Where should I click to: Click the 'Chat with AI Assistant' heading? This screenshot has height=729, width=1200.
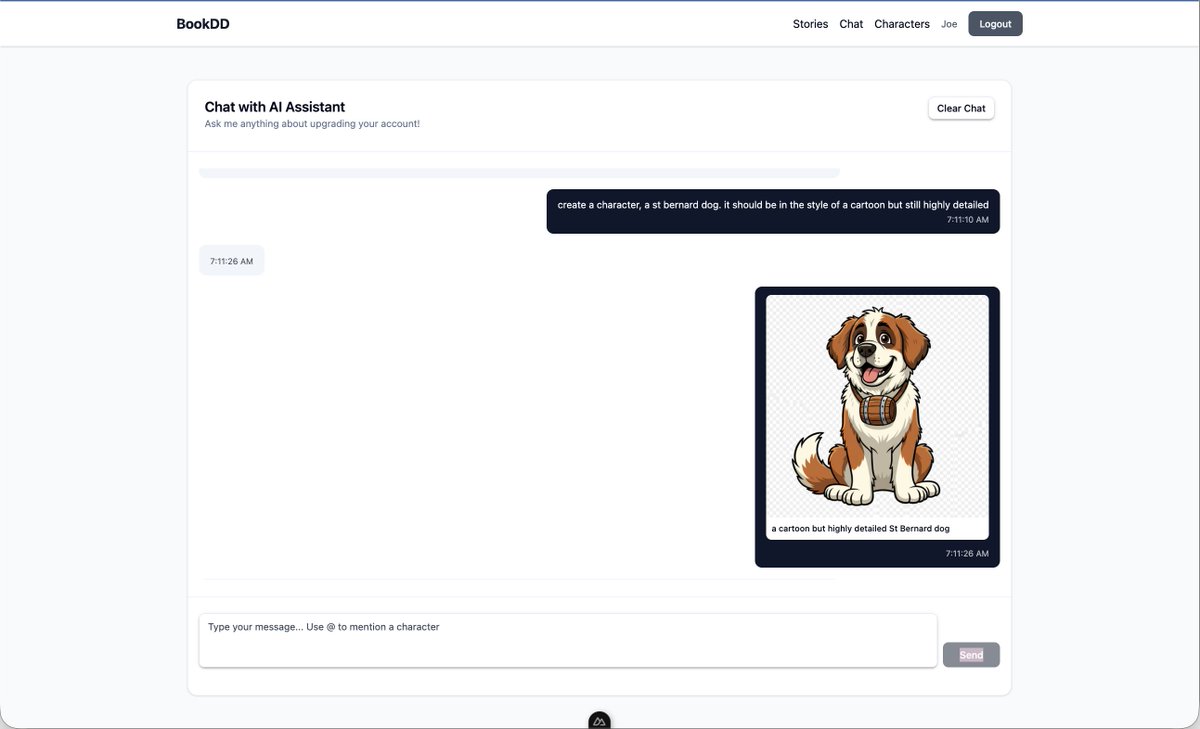click(275, 107)
